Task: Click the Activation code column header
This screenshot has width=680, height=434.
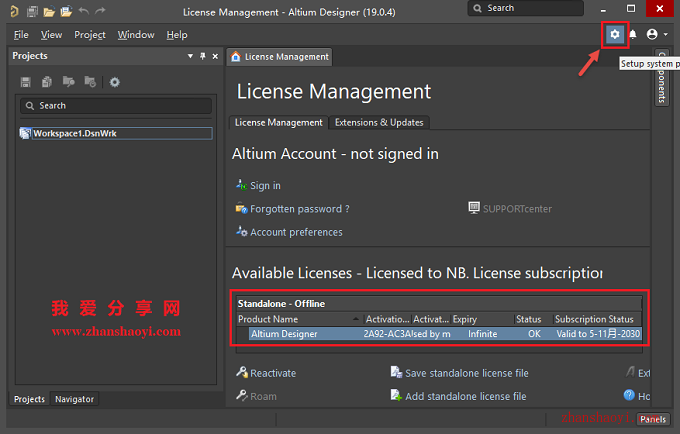Action: pos(388,320)
